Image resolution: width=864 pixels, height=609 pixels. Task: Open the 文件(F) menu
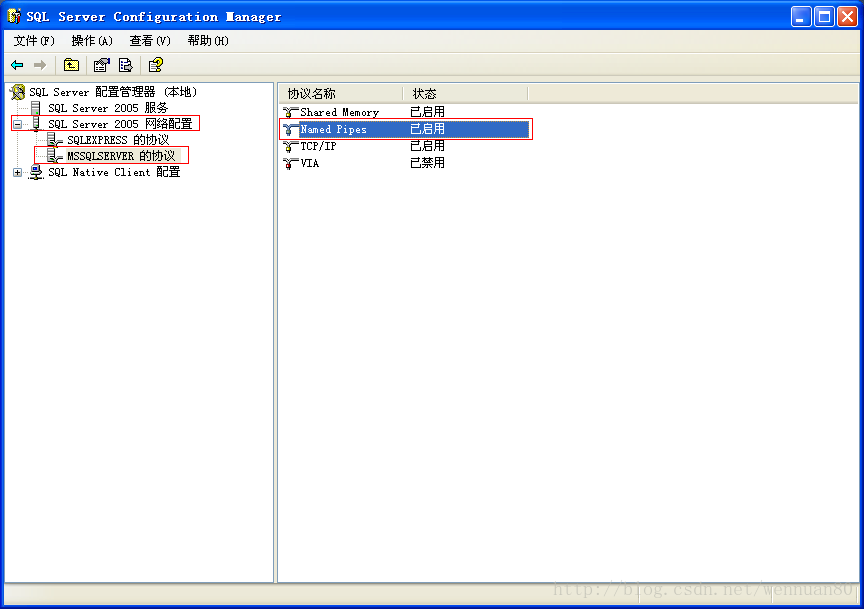(x=34, y=41)
